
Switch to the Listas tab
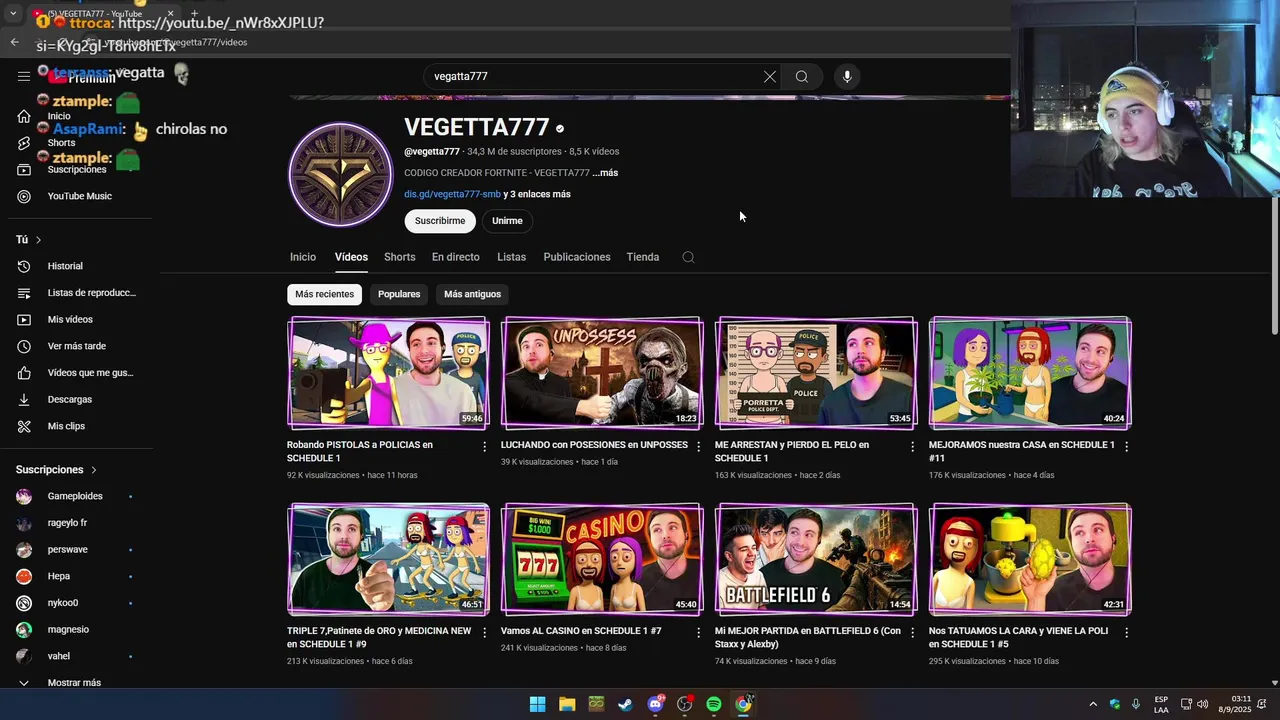(x=511, y=257)
